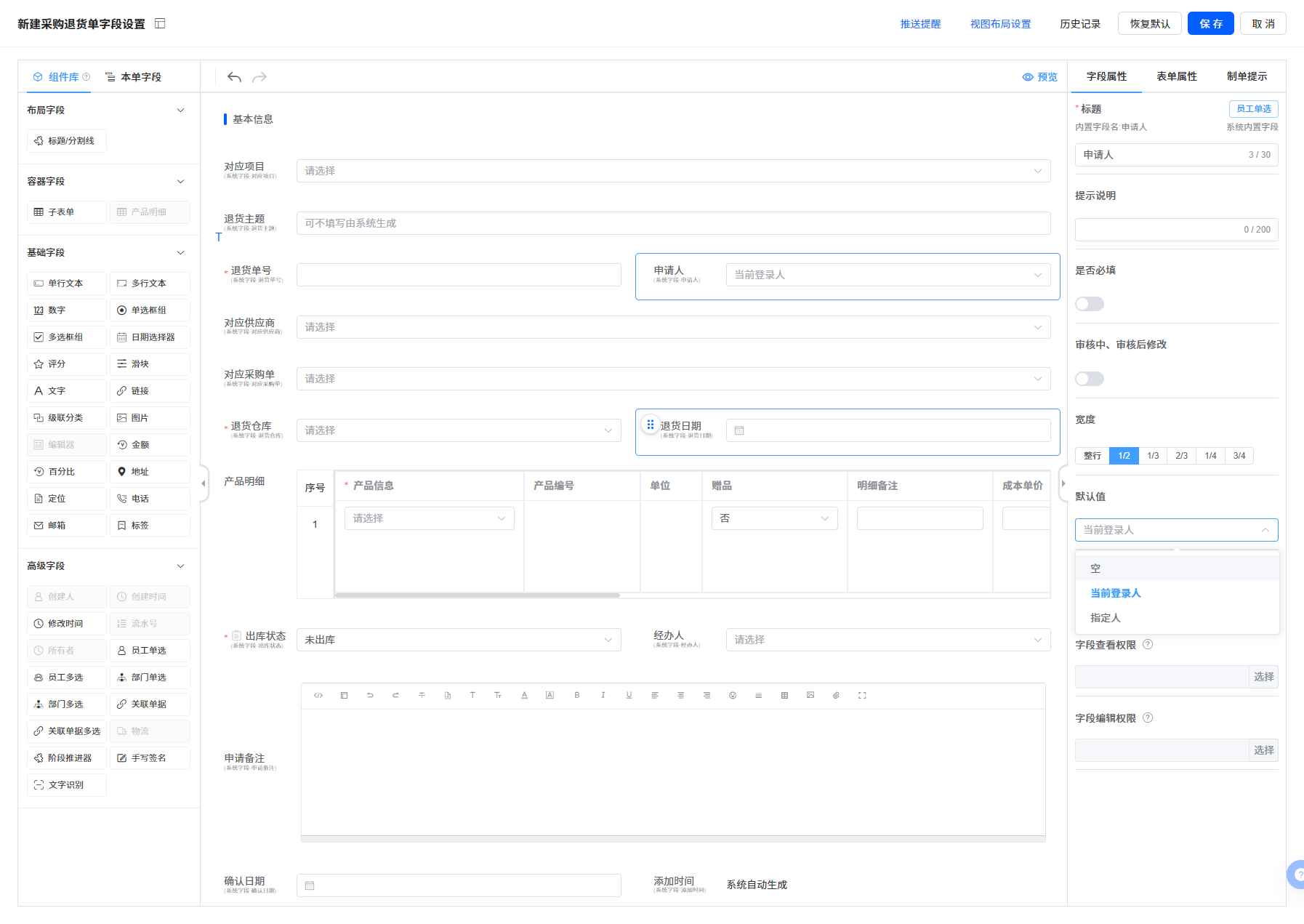The image size is (1304, 924).
Task: Toggle the 是否必填 switch
Action: (1089, 304)
